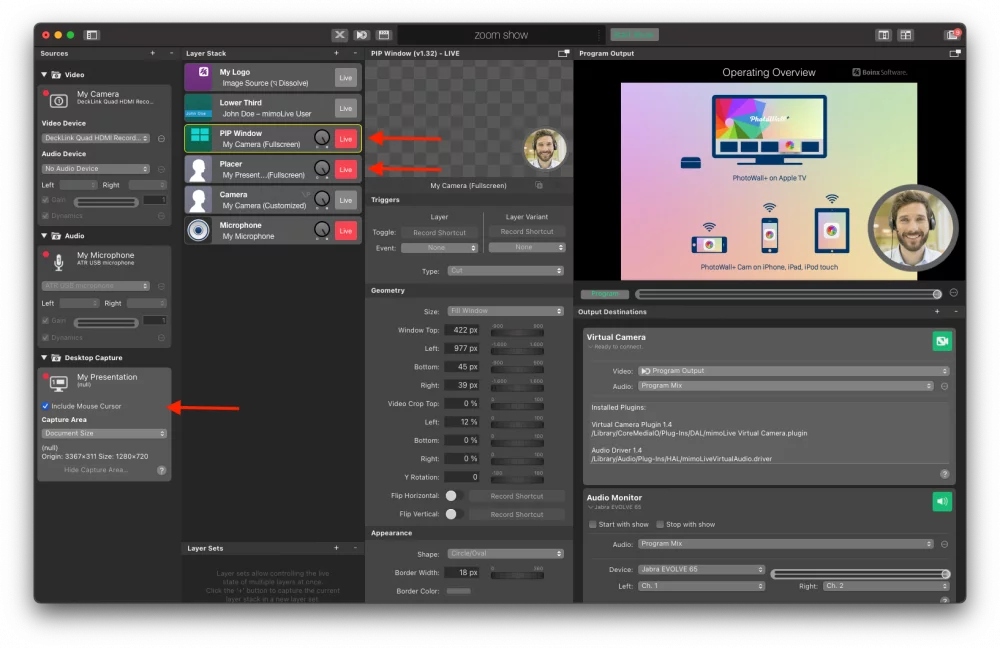1000x648 pixels.
Task: Click the Live button on the My Logo layer
Action: (346, 78)
